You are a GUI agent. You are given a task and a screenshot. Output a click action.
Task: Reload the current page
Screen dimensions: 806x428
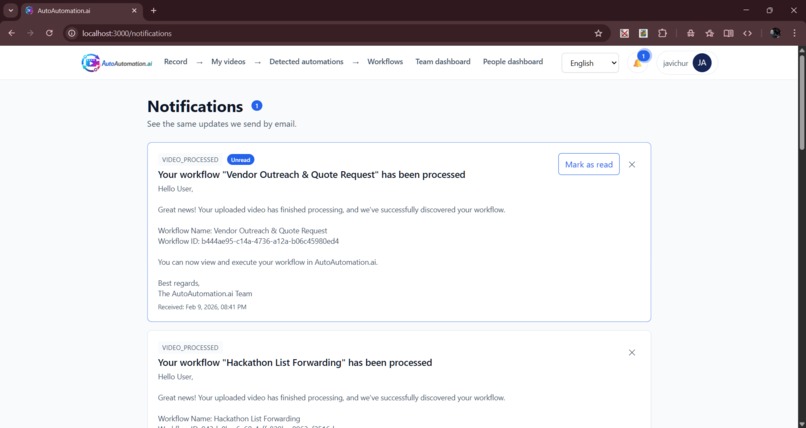49,33
